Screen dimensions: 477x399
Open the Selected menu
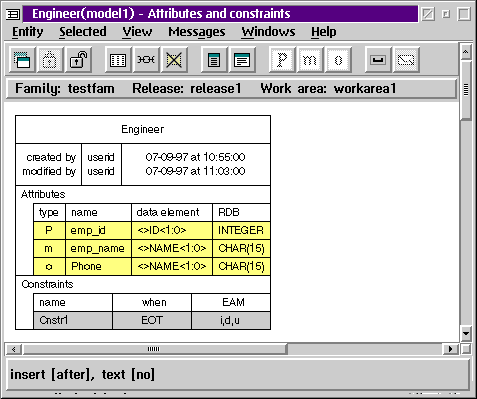83,32
